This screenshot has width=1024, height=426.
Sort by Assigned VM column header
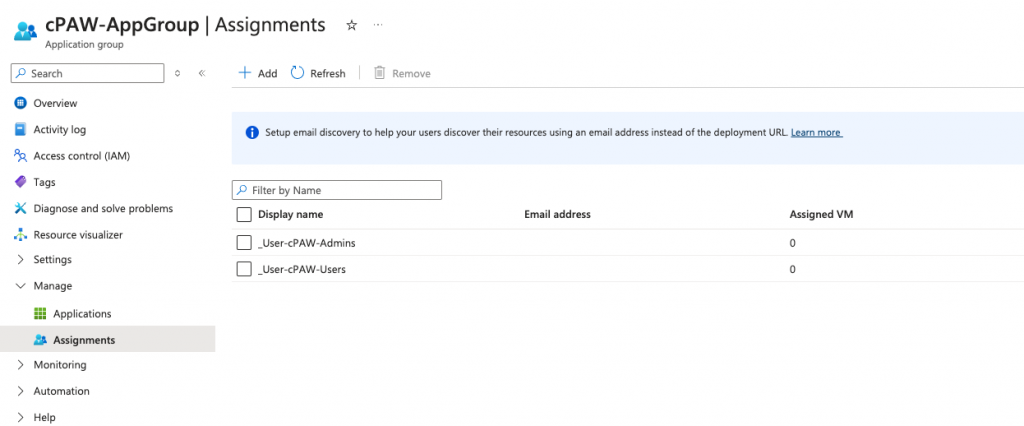coord(821,214)
